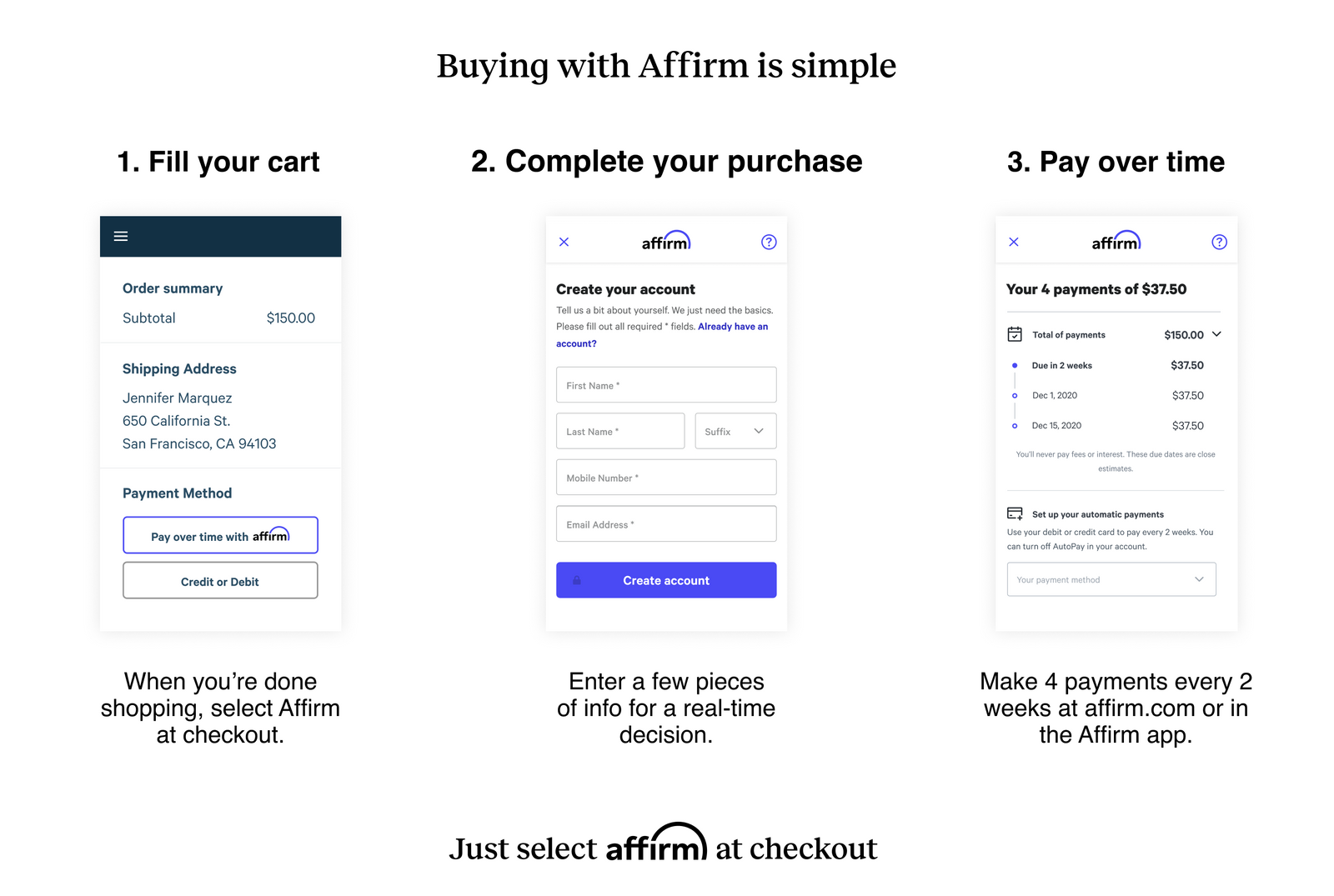
Task: Select Pay over time with Affirm
Action: [x=220, y=535]
